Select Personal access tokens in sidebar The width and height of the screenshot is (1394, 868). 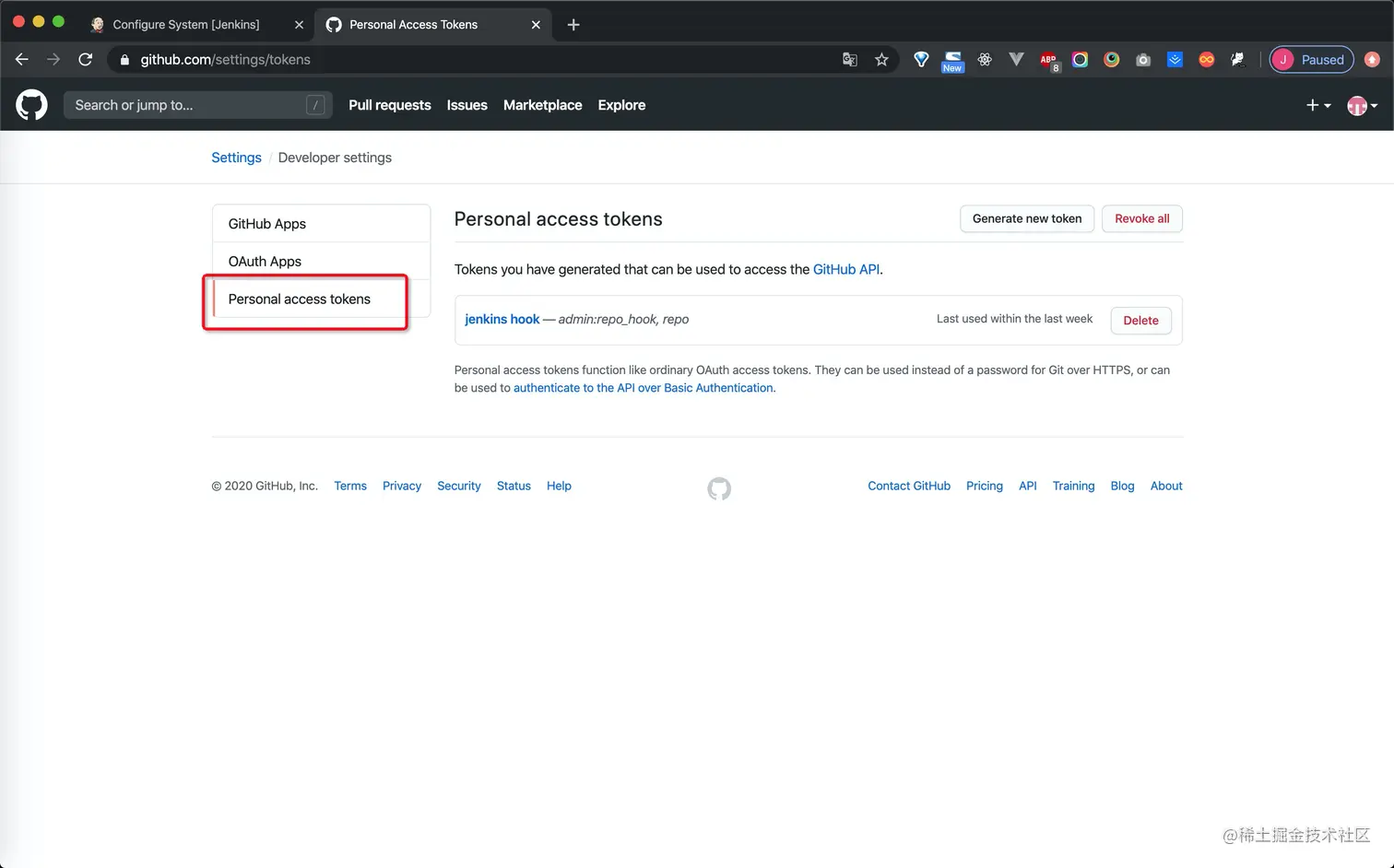pos(300,299)
